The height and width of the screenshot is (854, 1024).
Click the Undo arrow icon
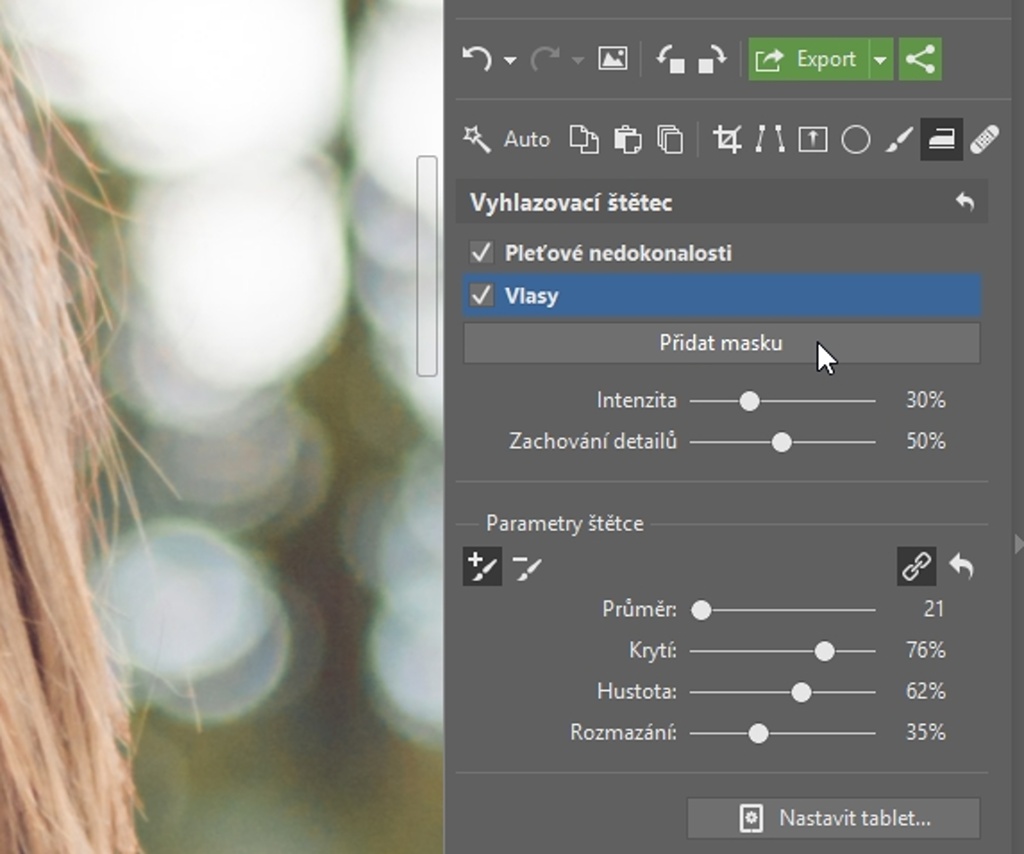pyautogui.click(x=477, y=59)
